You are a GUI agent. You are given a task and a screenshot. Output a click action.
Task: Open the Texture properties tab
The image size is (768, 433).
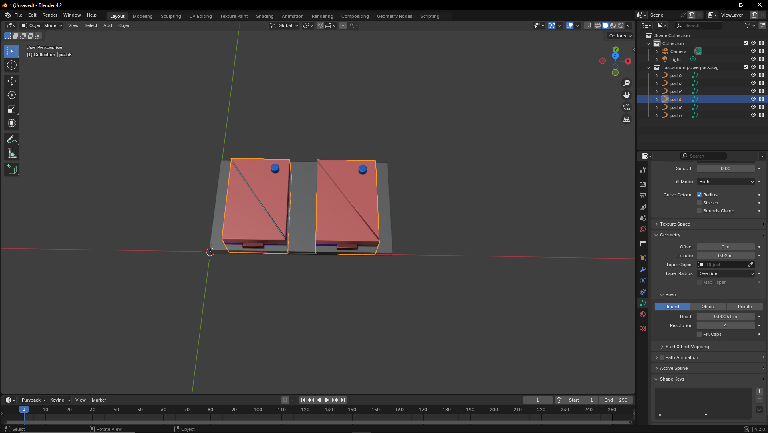(643, 328)
